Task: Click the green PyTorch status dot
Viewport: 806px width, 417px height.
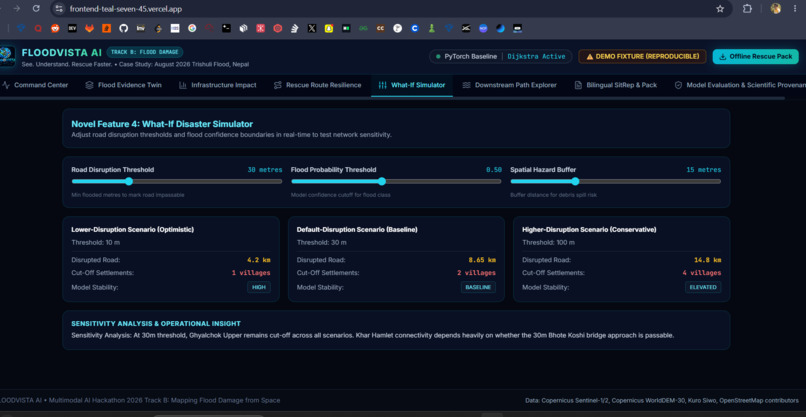Action: pyautogui.click(x=438, y=57)
